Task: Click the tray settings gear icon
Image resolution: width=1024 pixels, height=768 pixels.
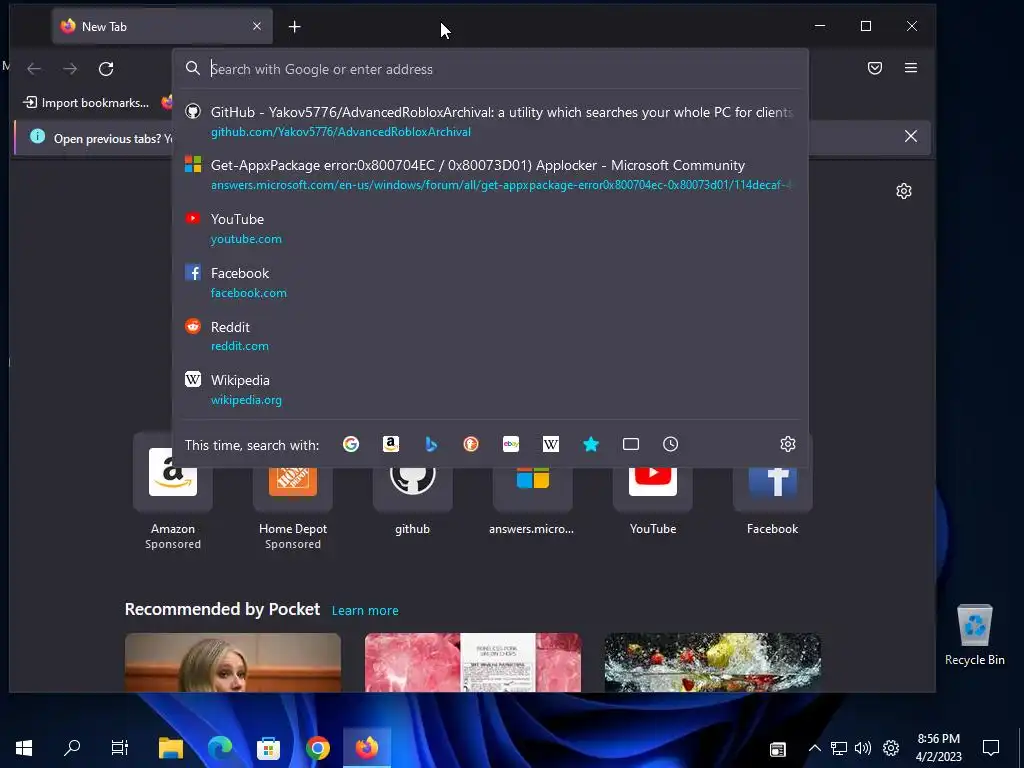Action: 891,748
